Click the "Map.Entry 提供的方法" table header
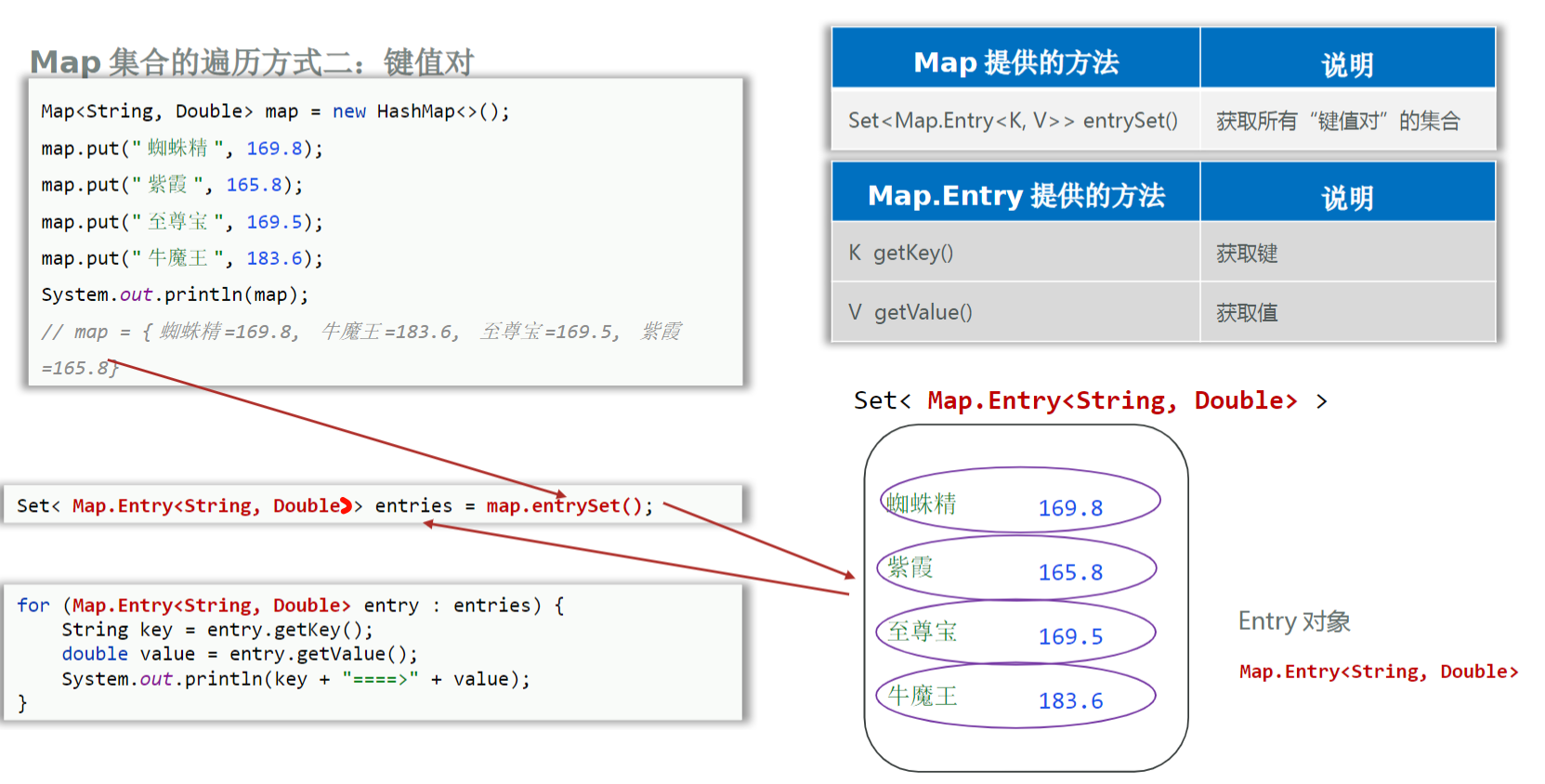Viewport: 1545px width, 784px height. (1015, 195)
